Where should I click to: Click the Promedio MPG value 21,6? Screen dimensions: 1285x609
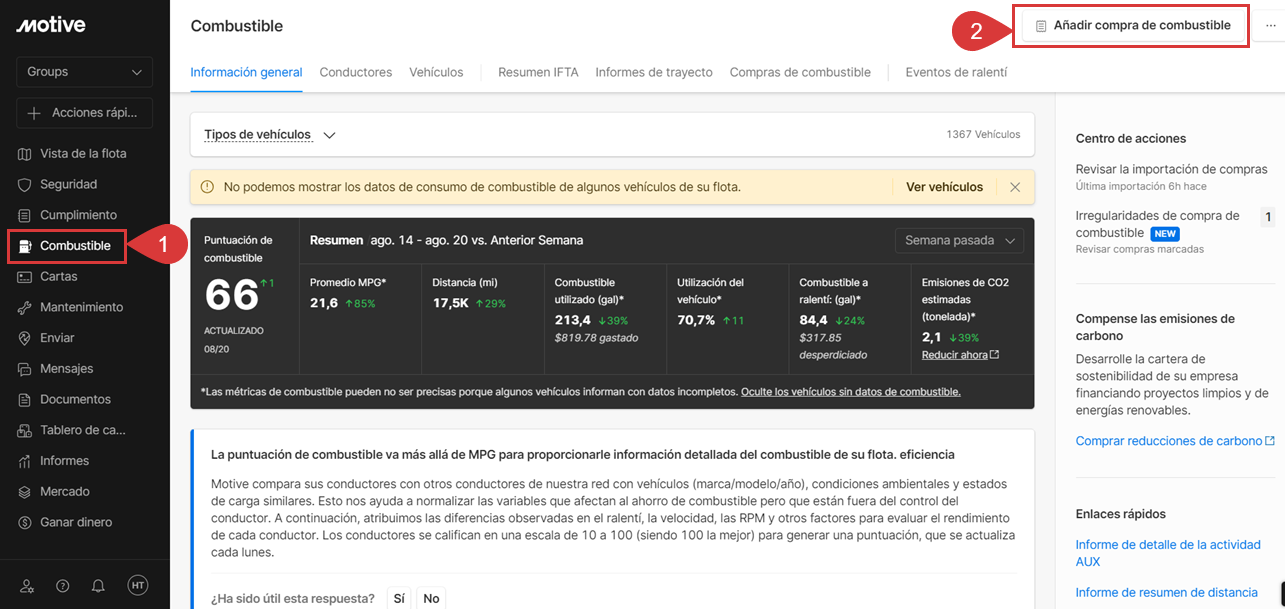324,303
